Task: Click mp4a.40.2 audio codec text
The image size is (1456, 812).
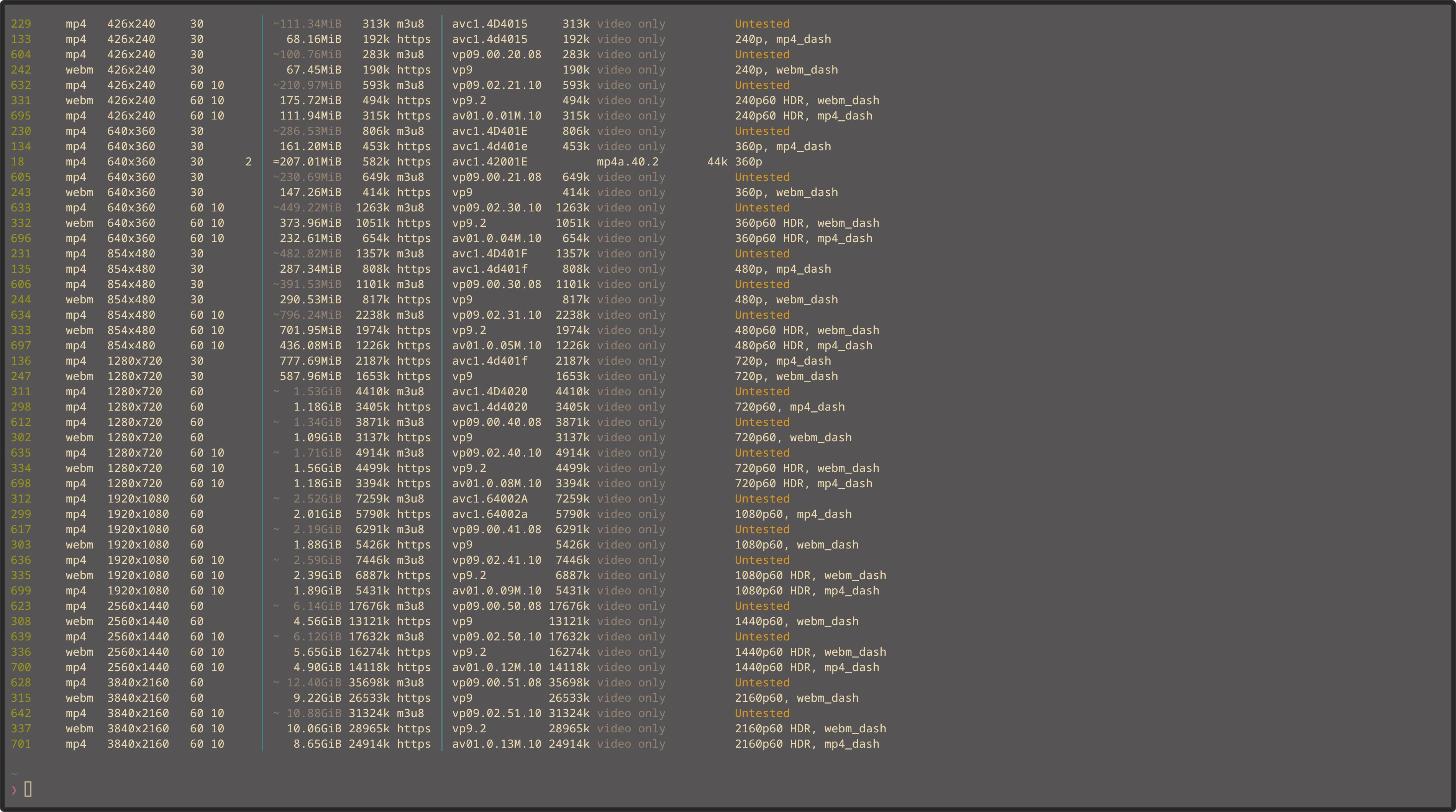Action: (x=627, y=162)
